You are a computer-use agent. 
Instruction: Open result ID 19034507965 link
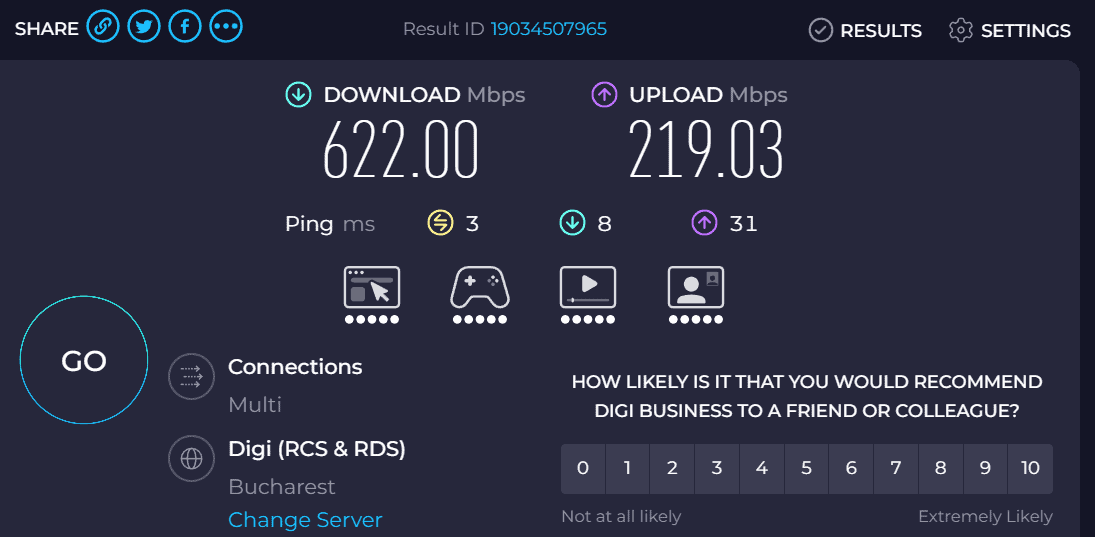(x=548, y=29)
